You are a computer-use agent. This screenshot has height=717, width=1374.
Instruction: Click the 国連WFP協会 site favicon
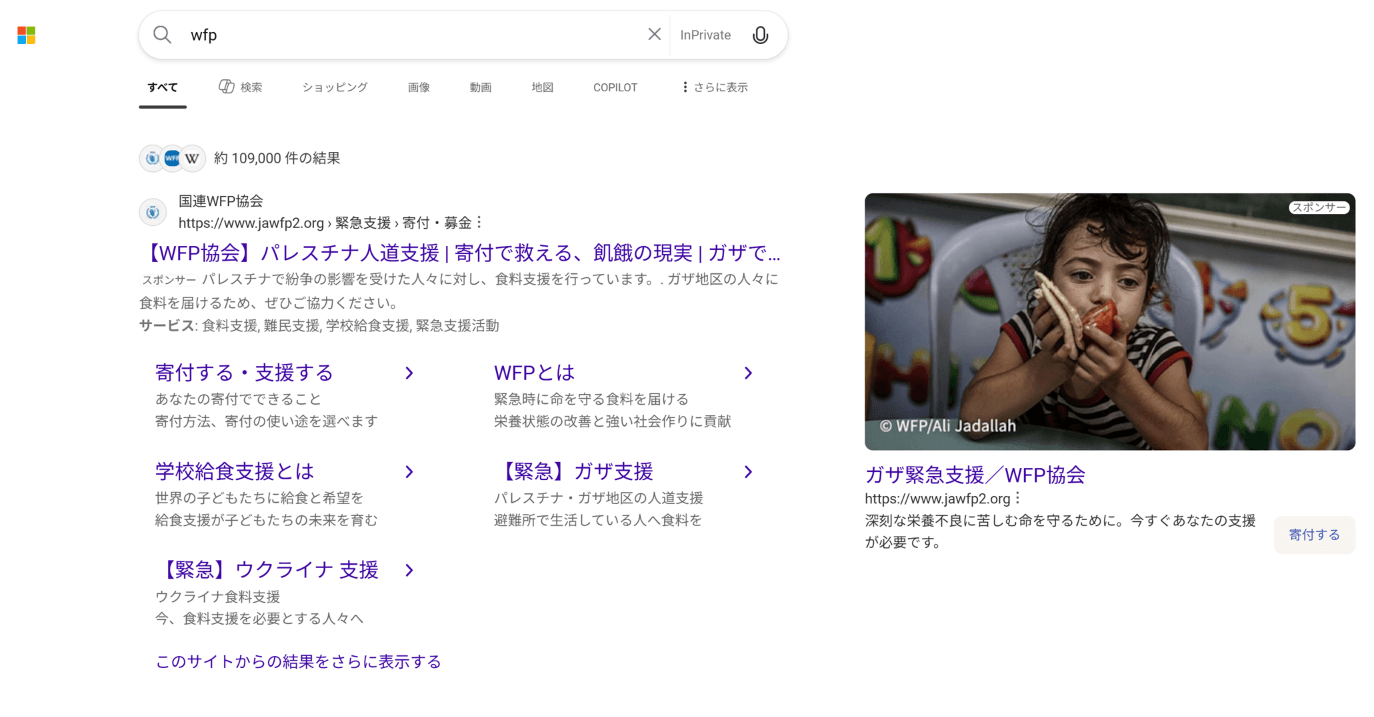pyautogui.click(x=153, y=212)
